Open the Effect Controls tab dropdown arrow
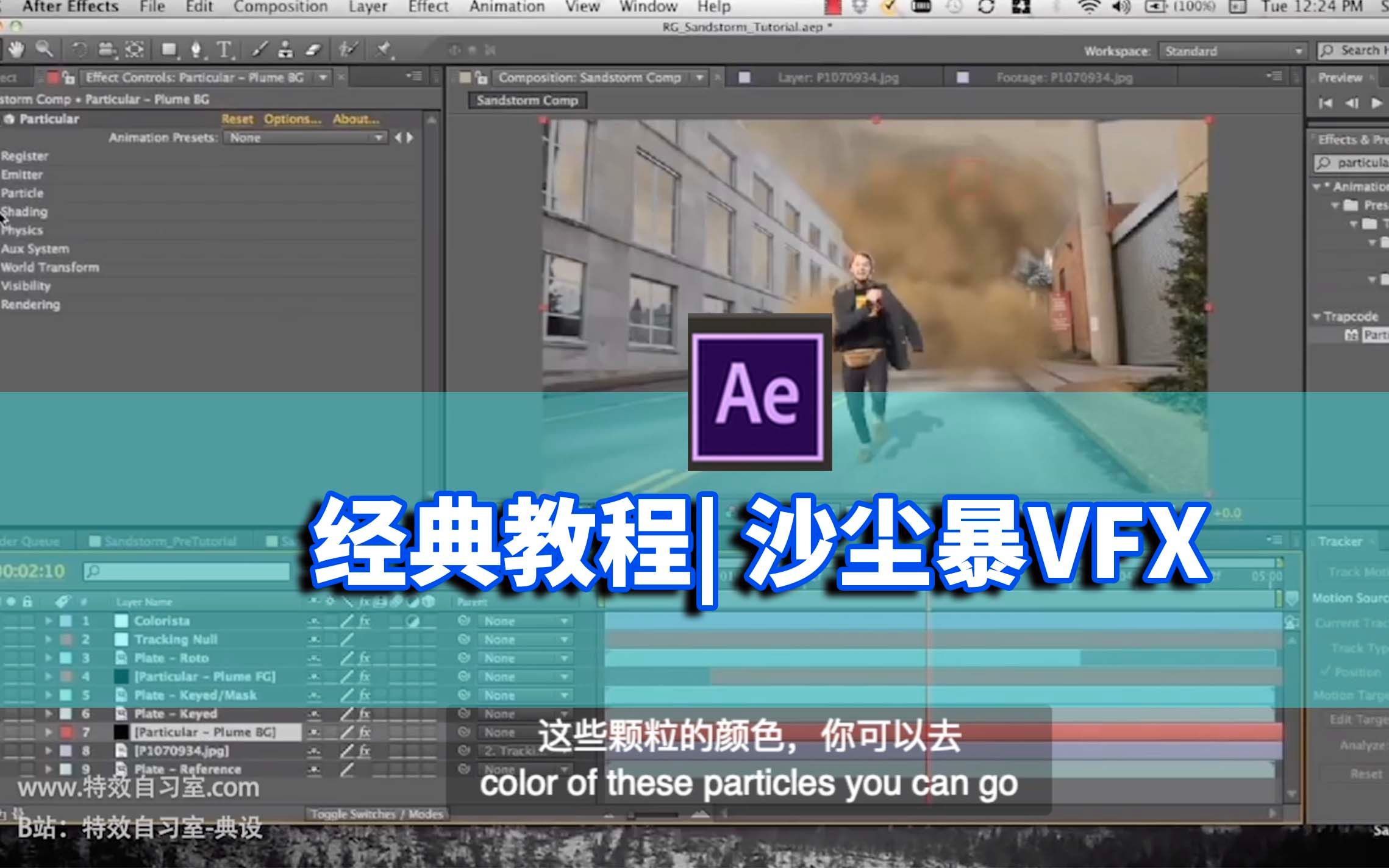The image size is (1389, 868). point(323,77)
